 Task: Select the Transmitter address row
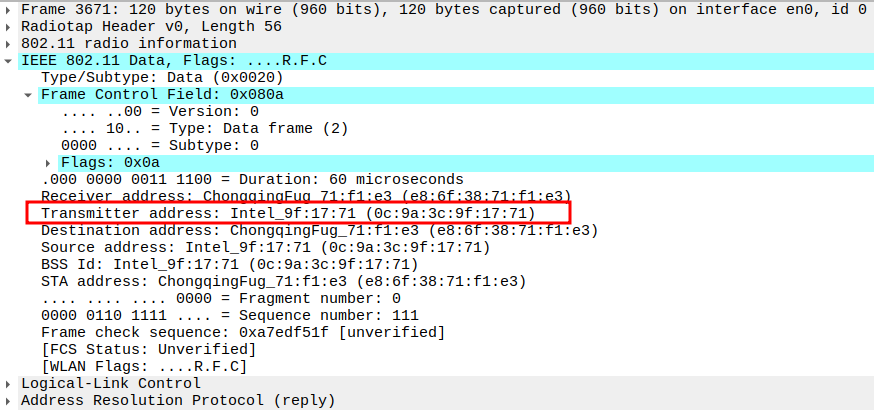click(288, 213)
